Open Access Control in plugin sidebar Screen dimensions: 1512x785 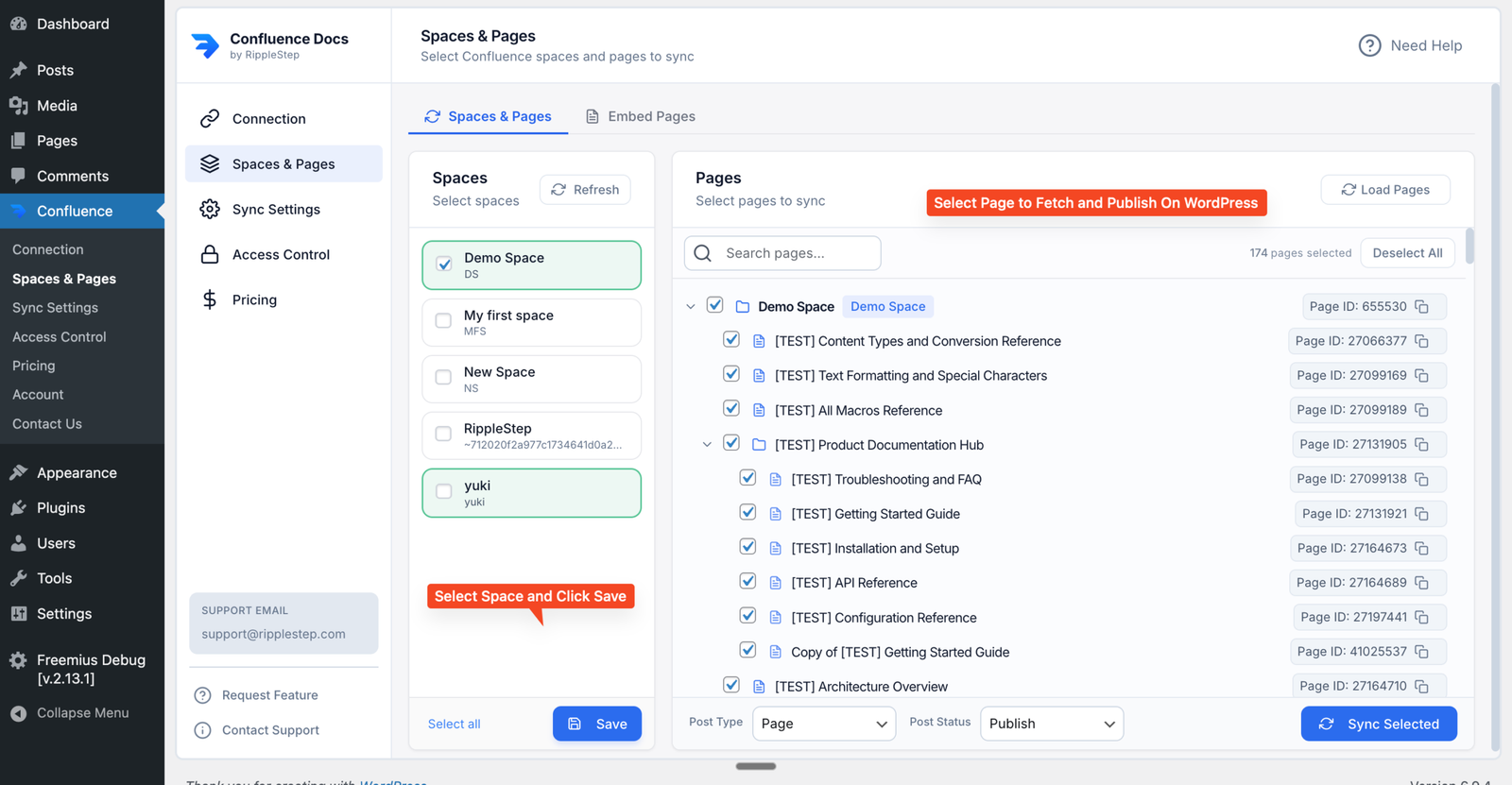pos(283,254)
